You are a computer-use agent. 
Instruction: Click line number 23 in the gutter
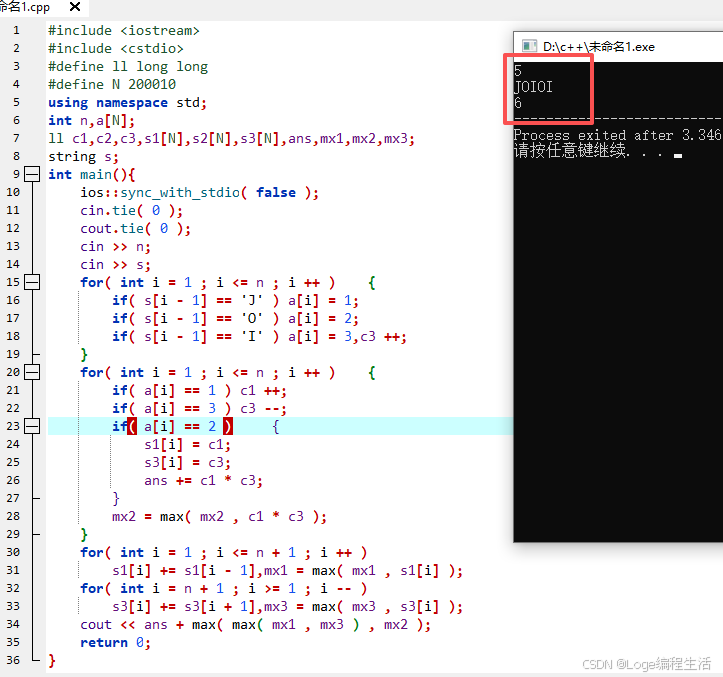[13, 426]
